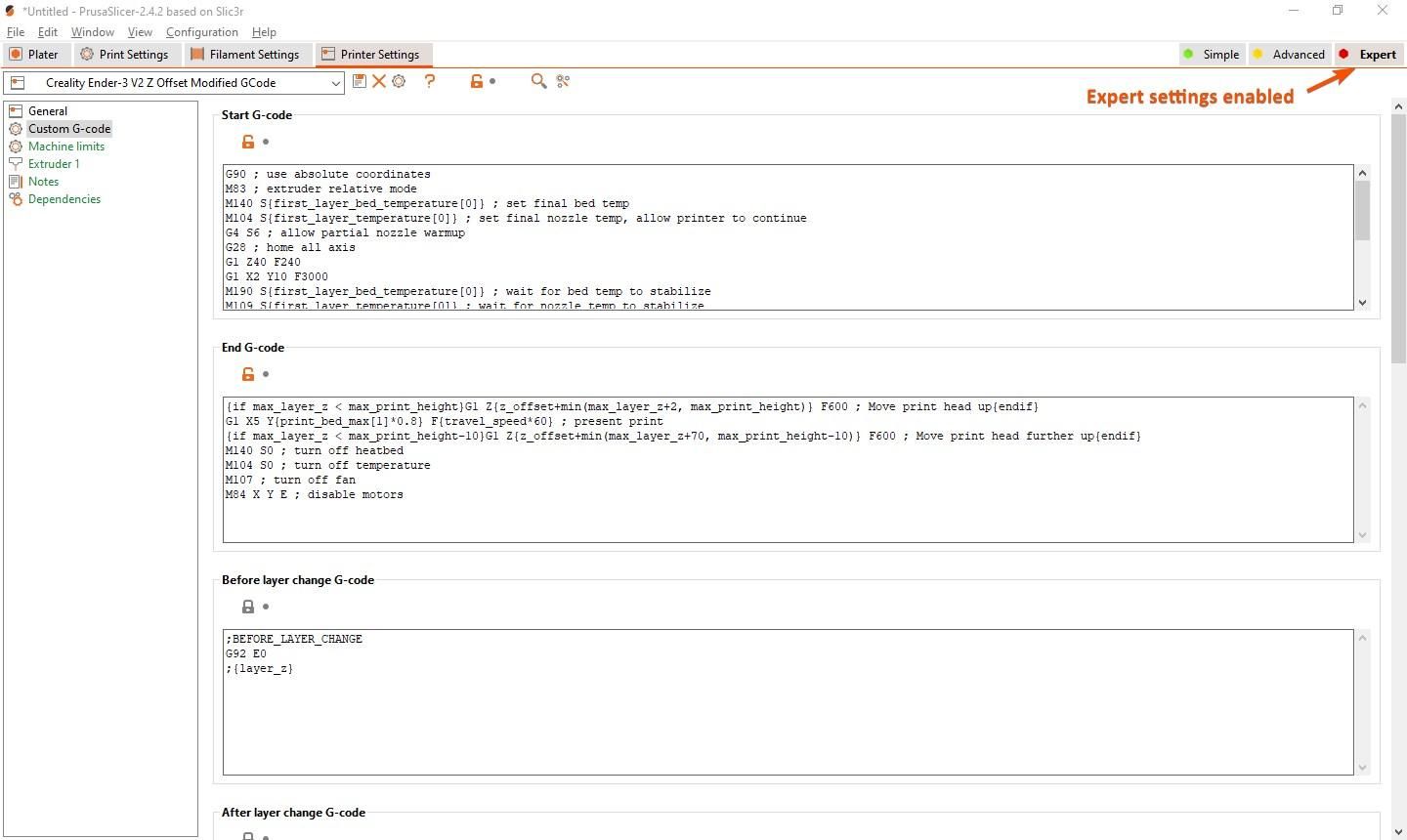
Task: Click the question mark help icon
Action: pos(430,81)
